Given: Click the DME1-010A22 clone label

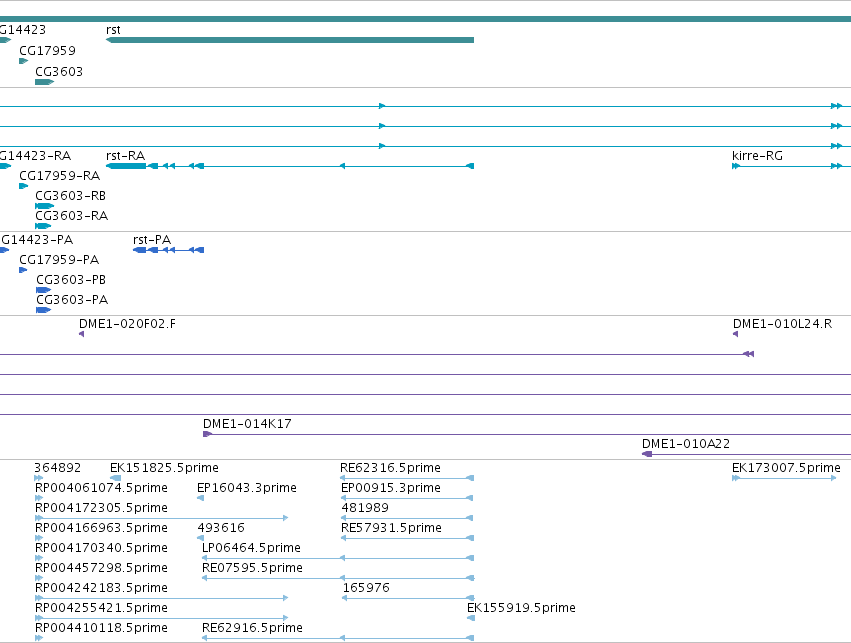Looking at the screenshot, I should click(686, 444).
